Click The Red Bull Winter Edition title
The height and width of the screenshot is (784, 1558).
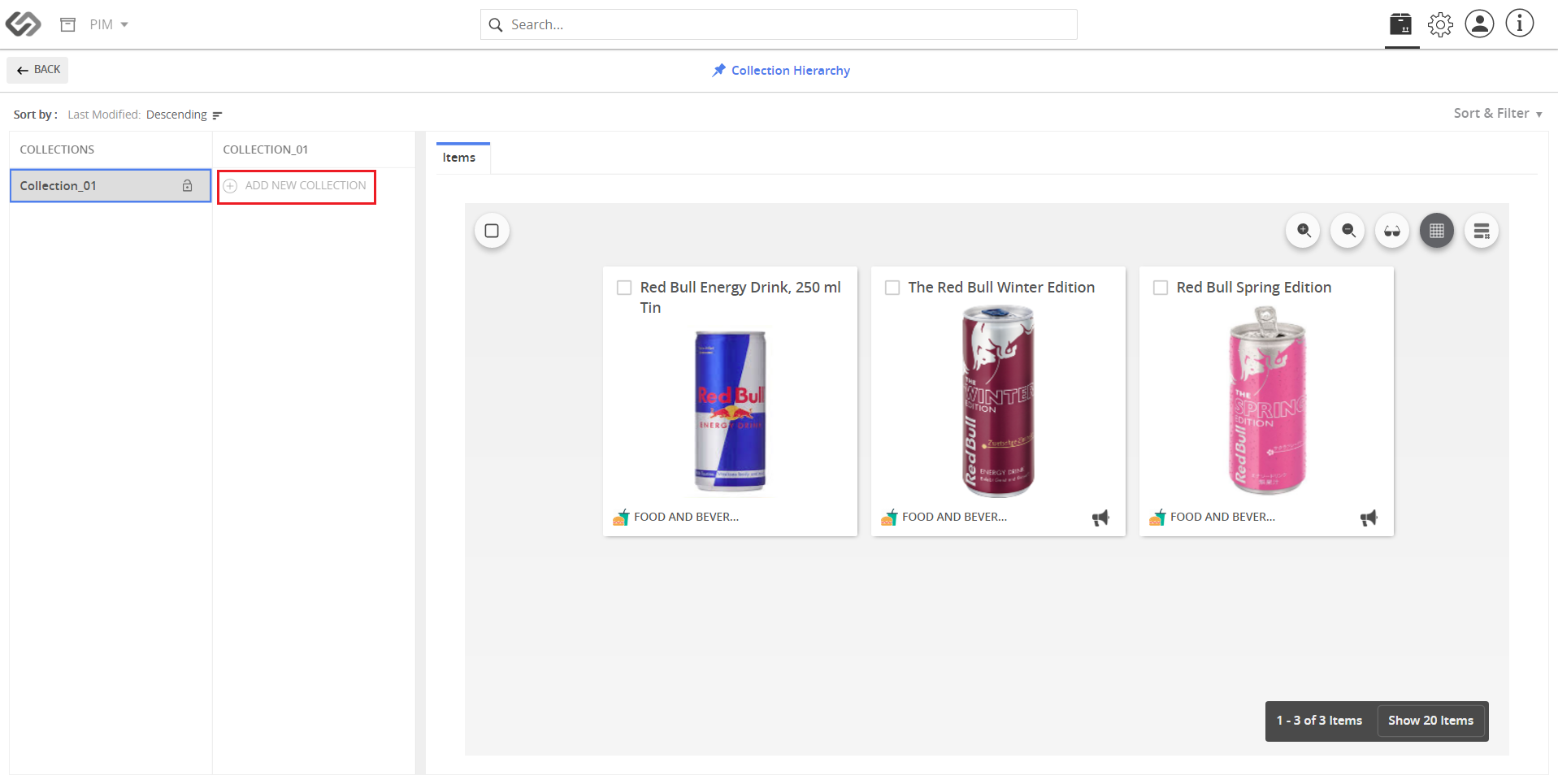tap(1001, 288)
